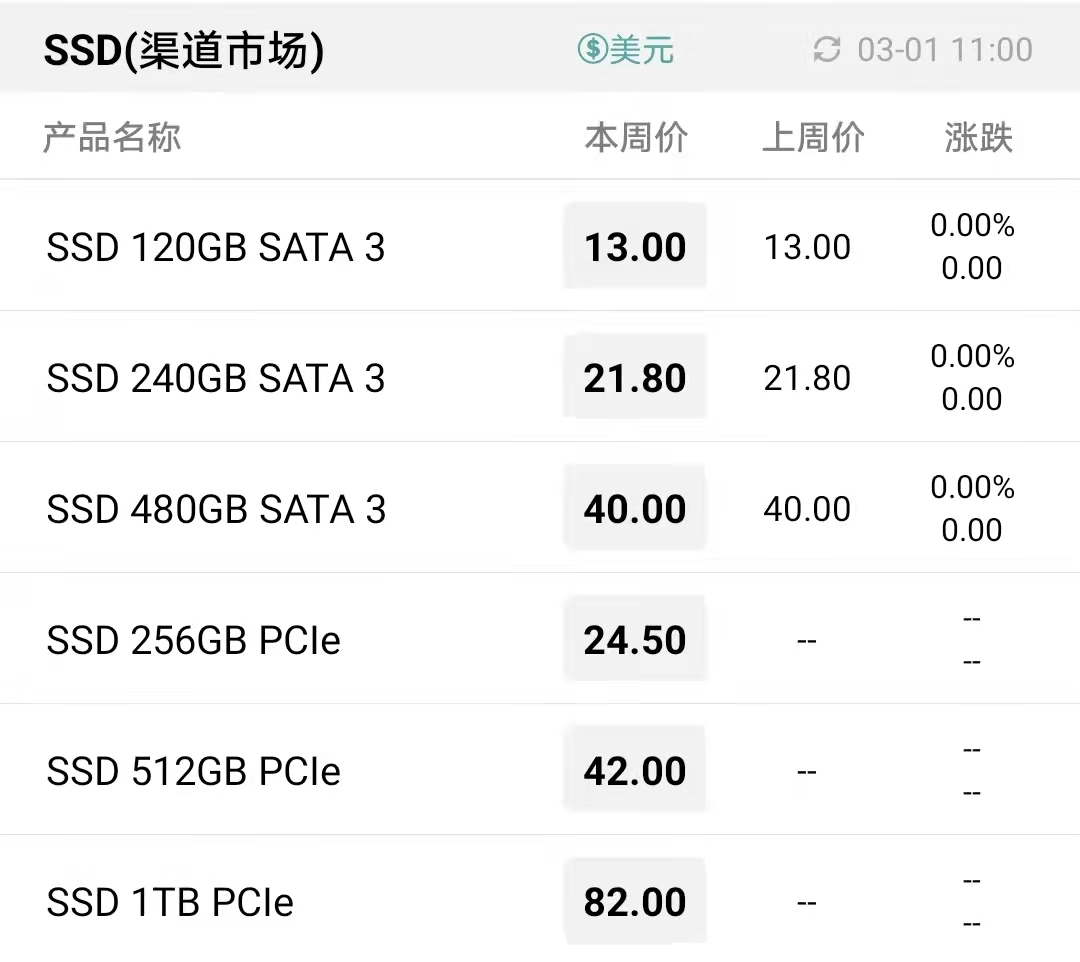Open SSD 512GB PCIe row
Image resolution: width=1080 pixels, height=962 pixels.
[x=540, y=769]
